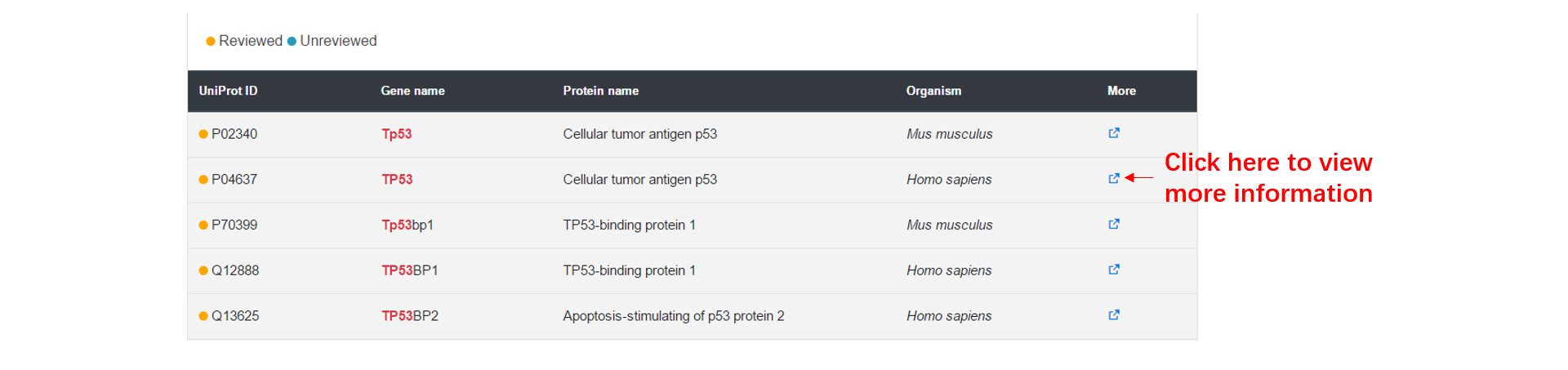This screenshot has width=1568, height=370.
Task: Click the Gene name column header
Action: pos(412,91)
